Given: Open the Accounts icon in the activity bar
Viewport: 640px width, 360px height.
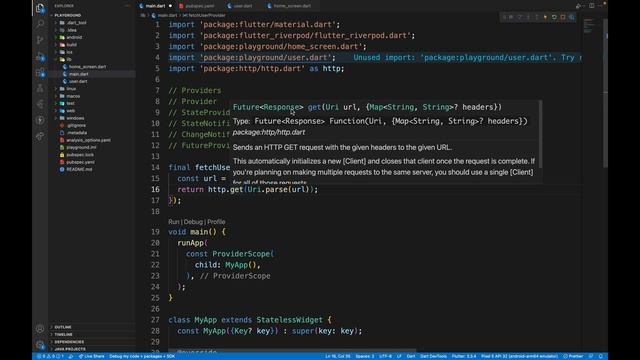Looking at the screenshot, I should tap(40, 329).
